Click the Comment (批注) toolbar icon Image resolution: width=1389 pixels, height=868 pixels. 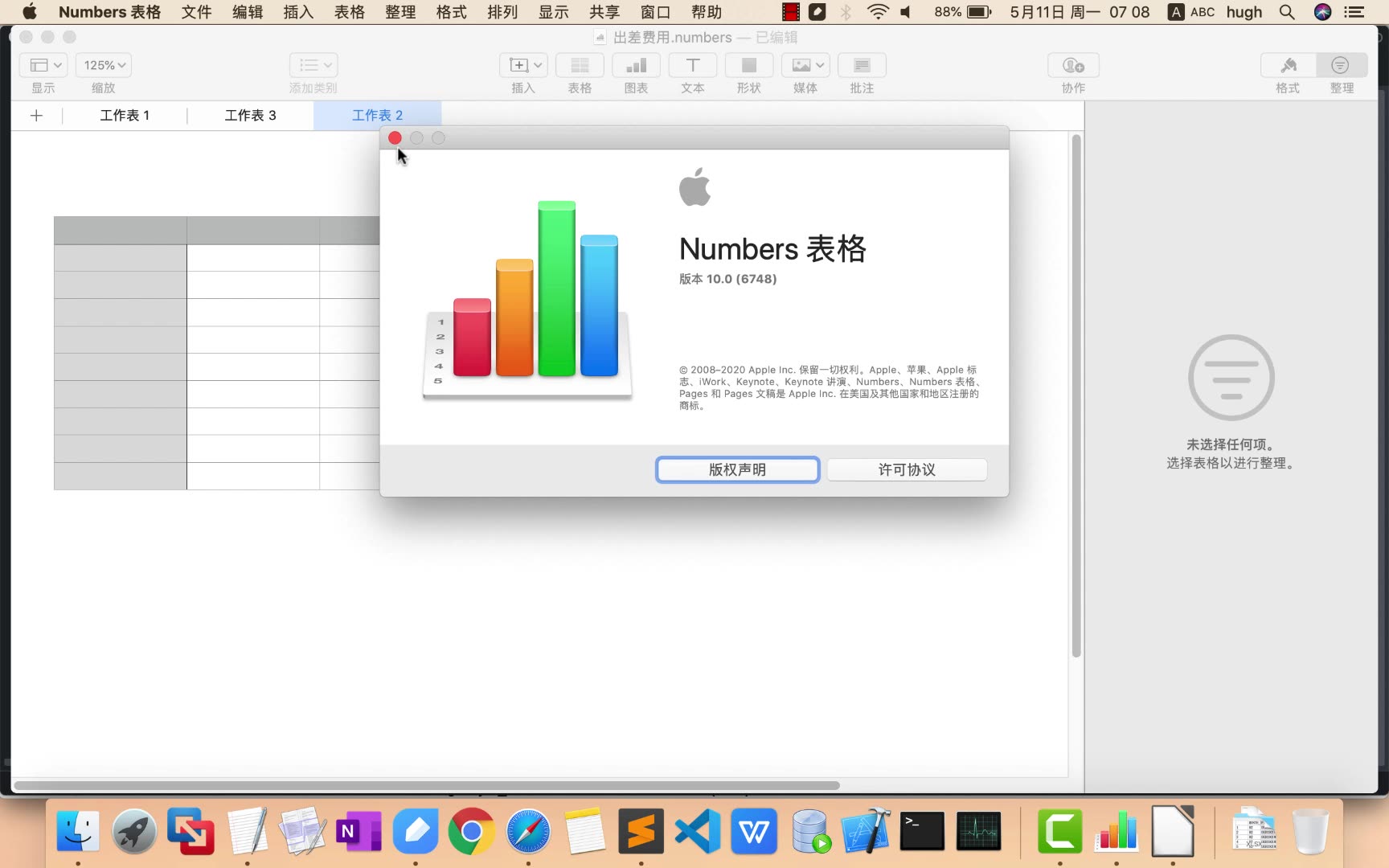[x=862, y=65]
